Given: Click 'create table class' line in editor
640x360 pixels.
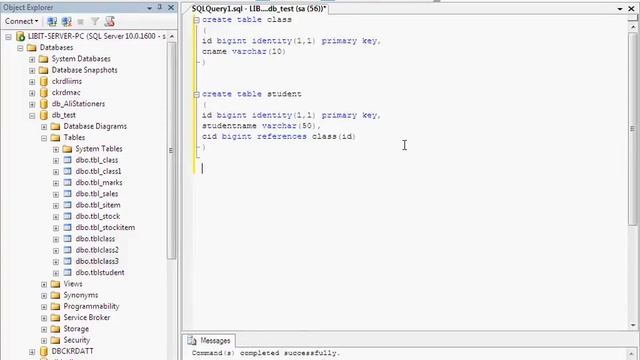Looking at the screenshot, I should pyautogui.click(x=247, y=20).
